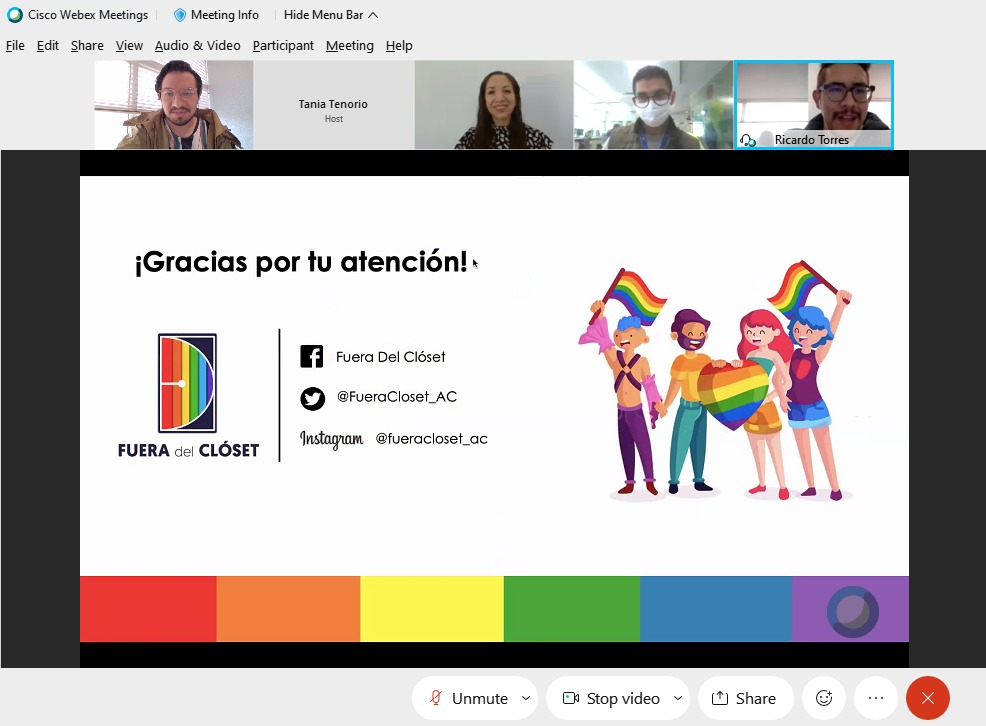The image size is (986, 726).
Task: Click the circular floating icon on purple stripe
Action: coord(852,612)
